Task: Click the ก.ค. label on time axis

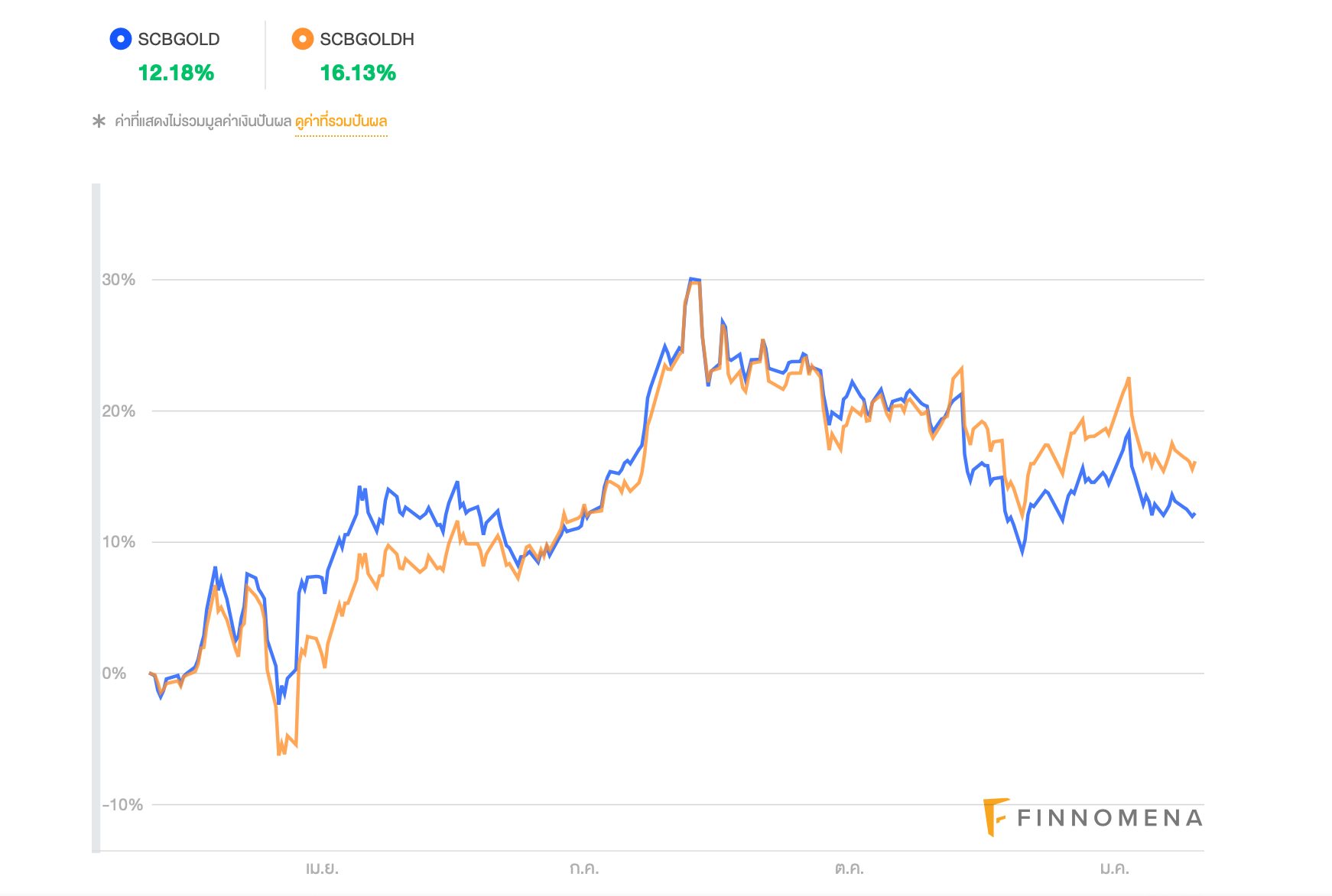Action: 584,869
